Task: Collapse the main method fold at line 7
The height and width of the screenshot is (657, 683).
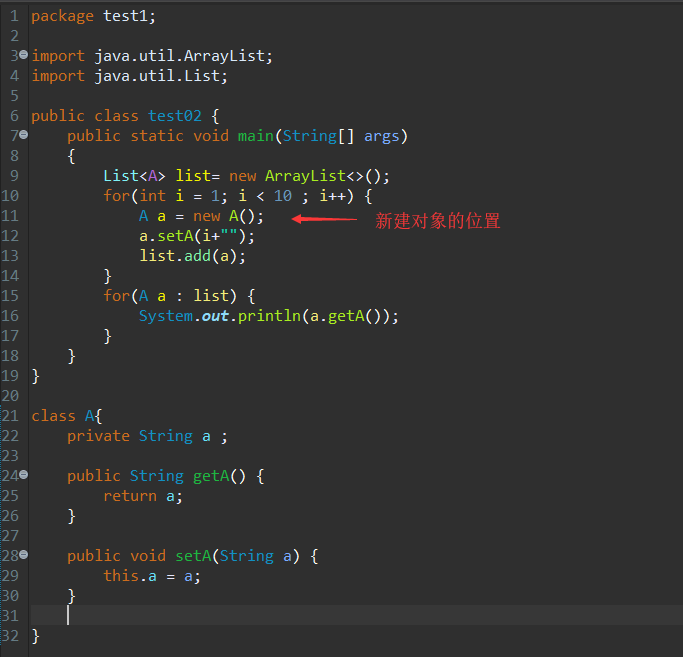Action: [x=24, y=135]
